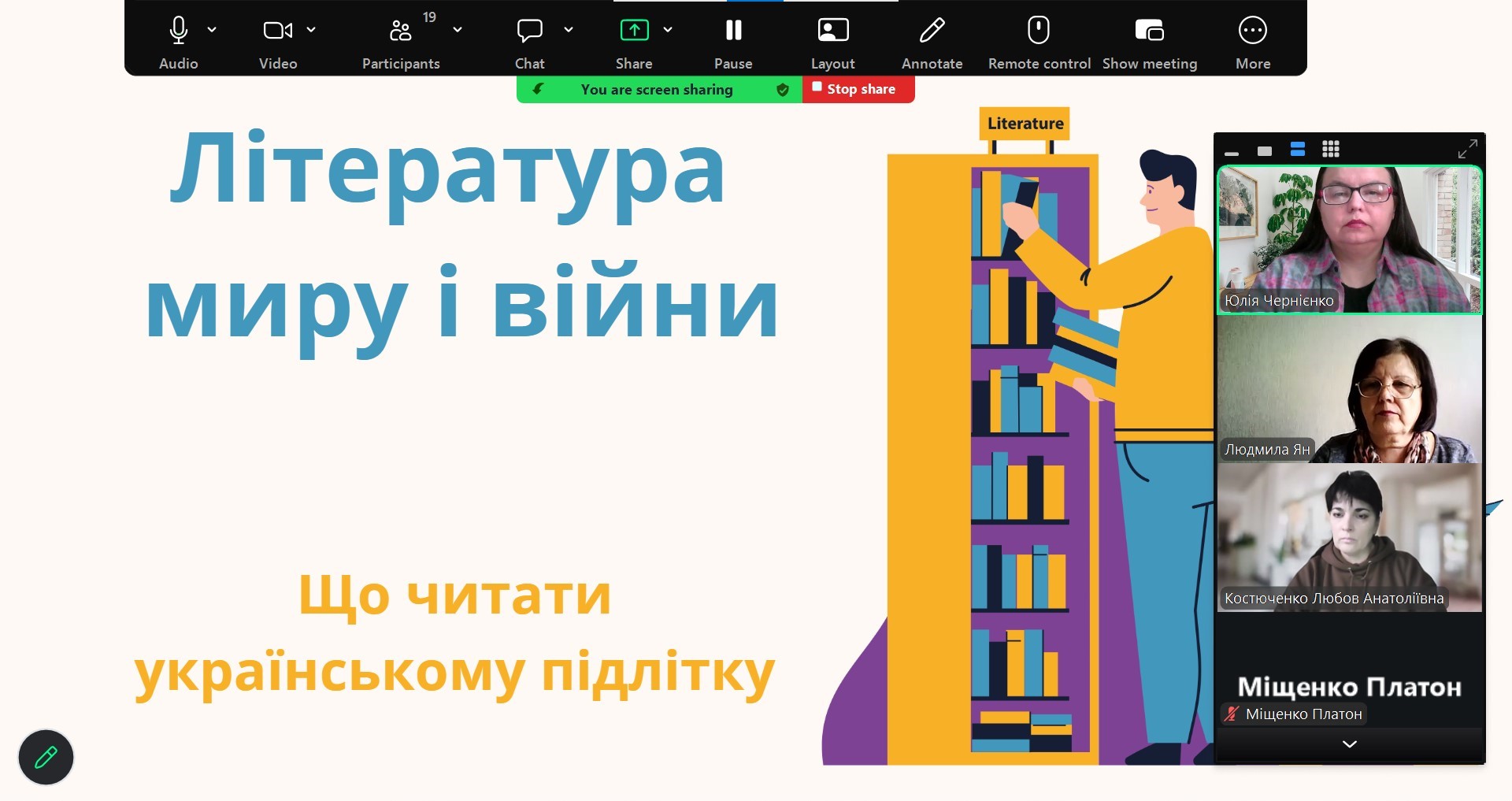Screen dimensions: 1512x801
Task: Expand the video panel to full size
Action: coord(1467,150)
